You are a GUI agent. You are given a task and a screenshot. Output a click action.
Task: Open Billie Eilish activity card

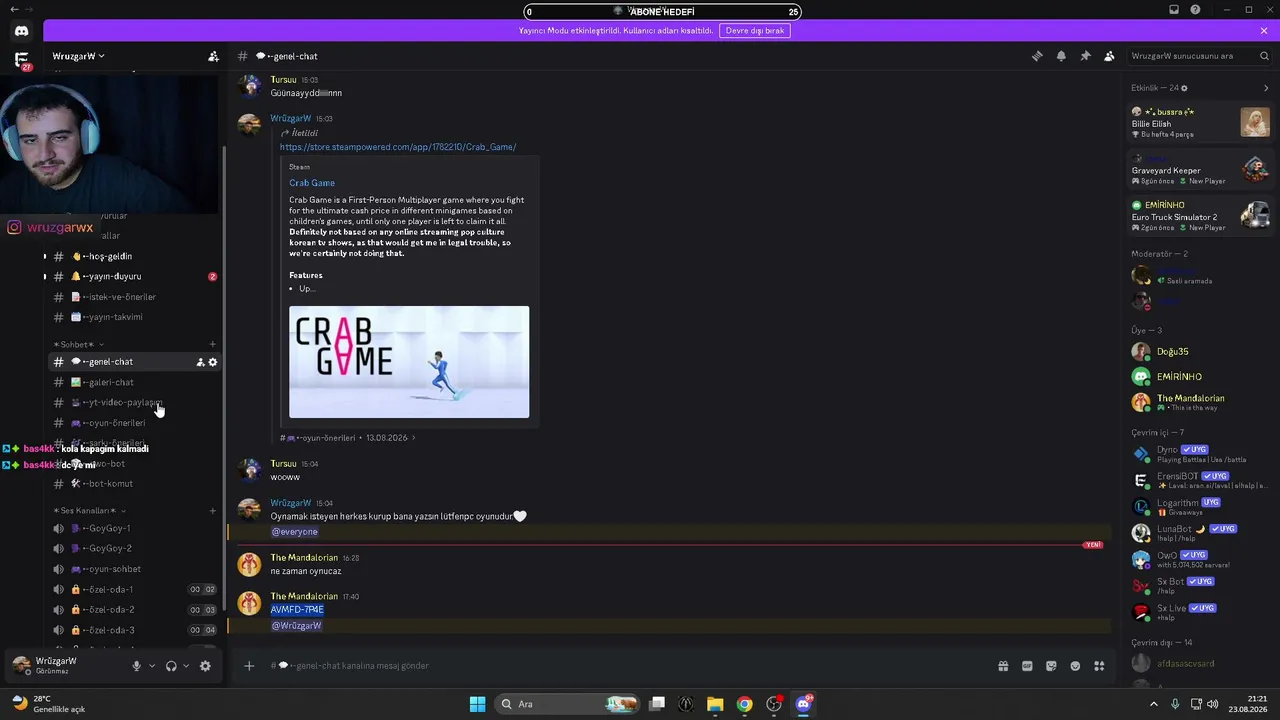[x=1200, y=122]
